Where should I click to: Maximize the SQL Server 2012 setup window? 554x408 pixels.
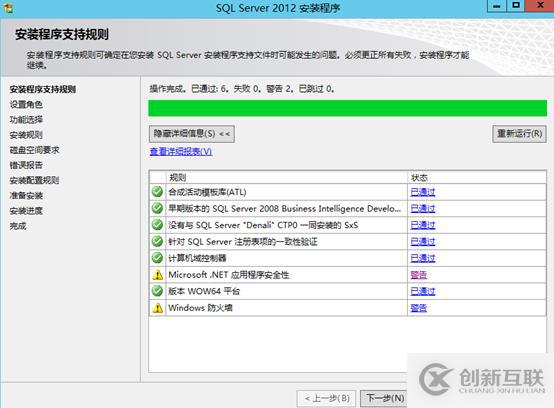(515, 6)
